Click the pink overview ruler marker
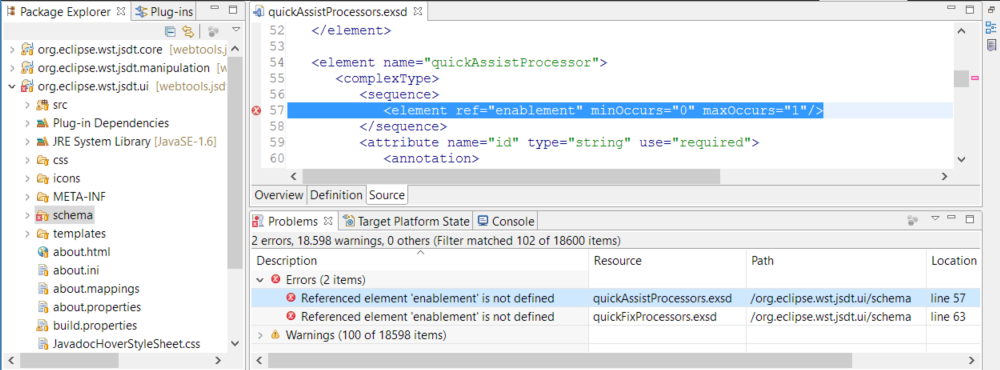 (x=974, y=78)
